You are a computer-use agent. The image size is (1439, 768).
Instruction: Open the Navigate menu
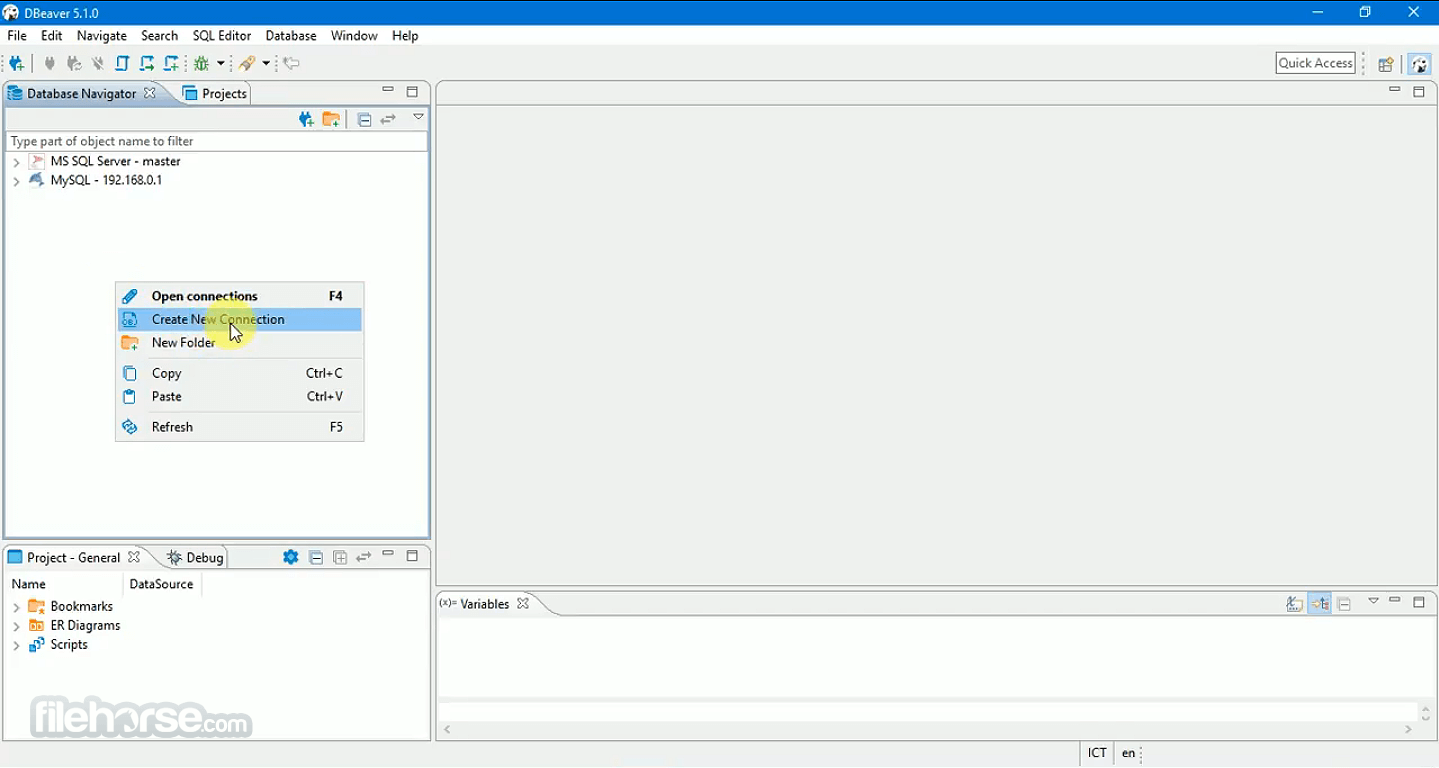102,36
